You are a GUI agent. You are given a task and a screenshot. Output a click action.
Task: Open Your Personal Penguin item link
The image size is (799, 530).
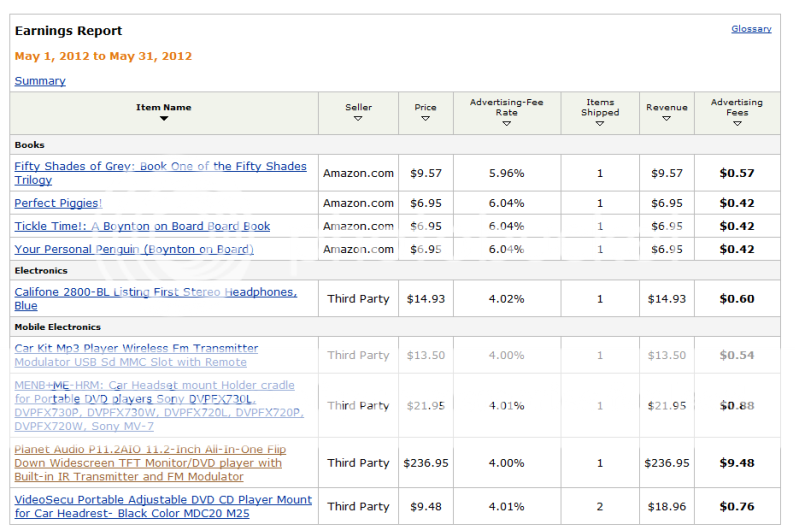point(134,249)
